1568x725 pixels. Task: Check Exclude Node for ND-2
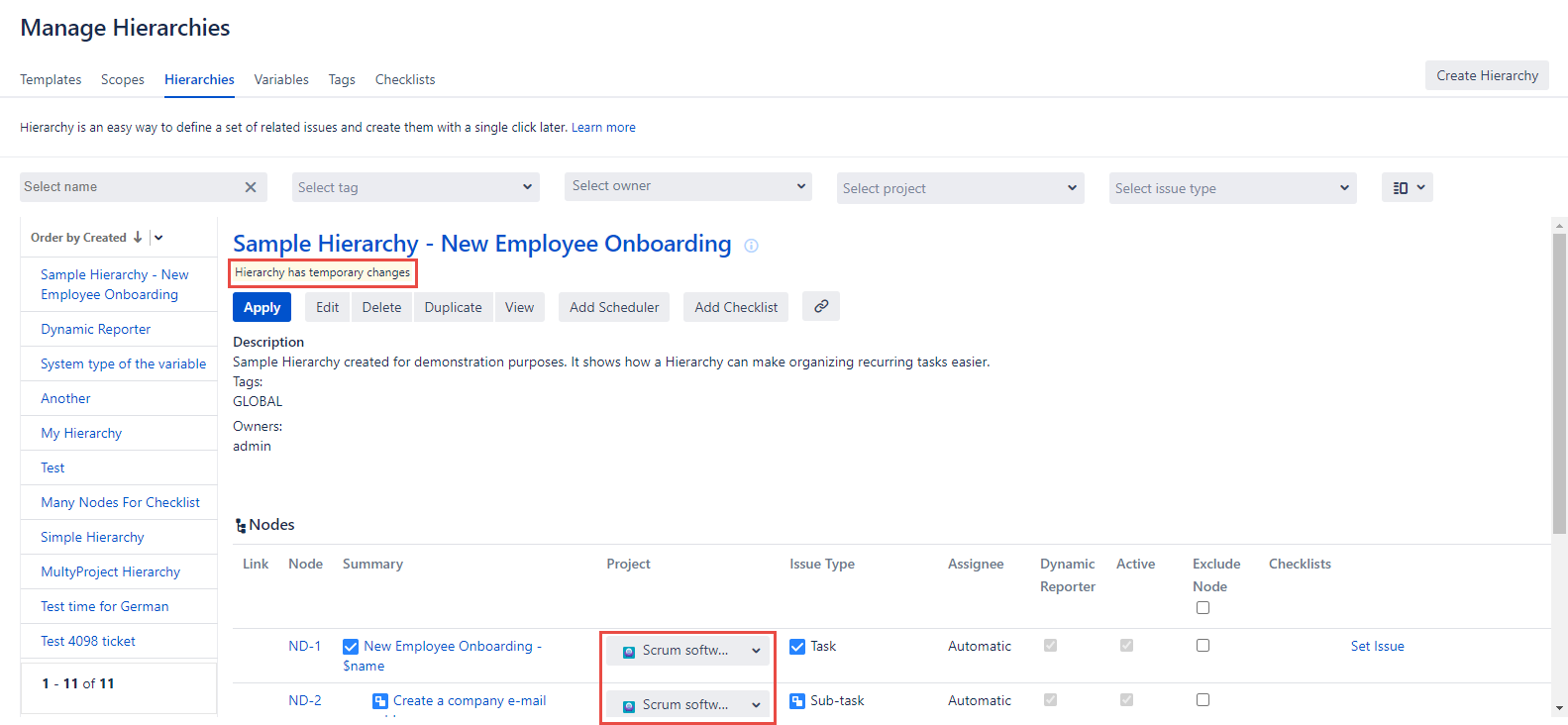[1202, 700]
